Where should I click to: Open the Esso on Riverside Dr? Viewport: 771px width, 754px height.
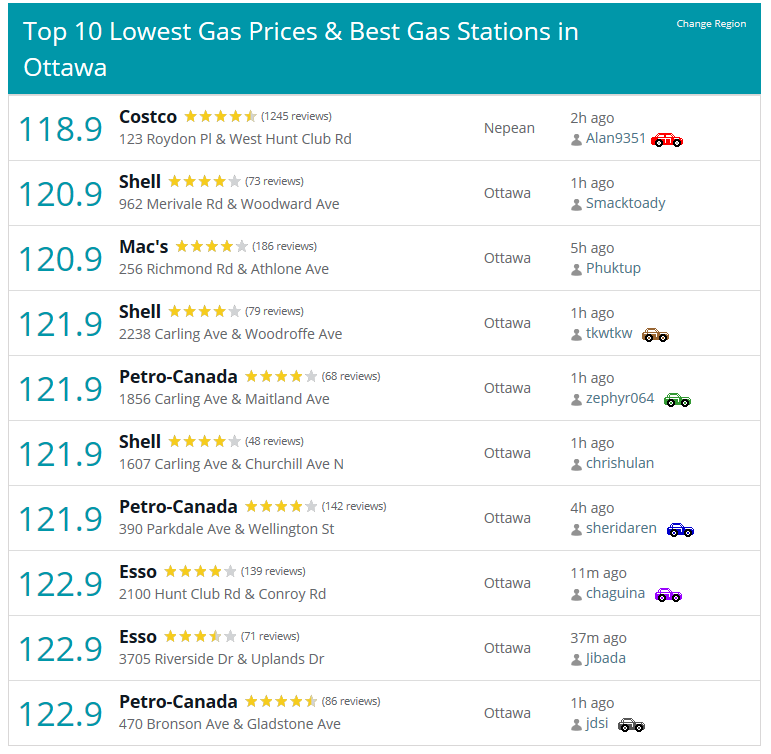point(138,636)
